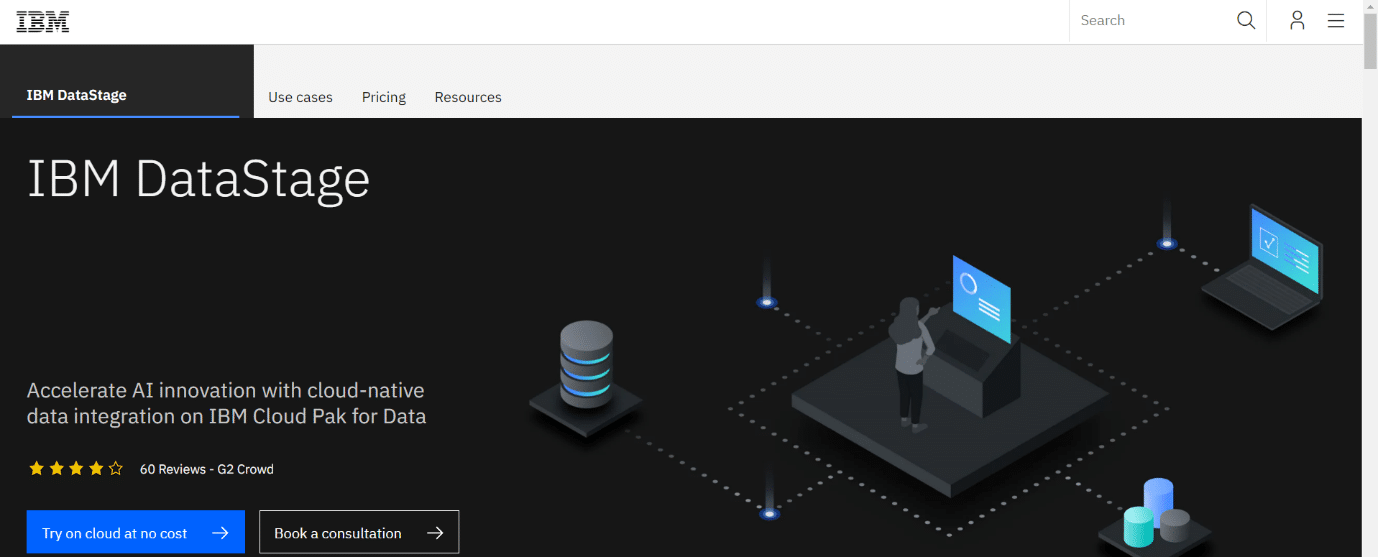The width and height of the screenshot is (1378, 557).
Task: Open the Resources tab
Action: pos(468,97)
